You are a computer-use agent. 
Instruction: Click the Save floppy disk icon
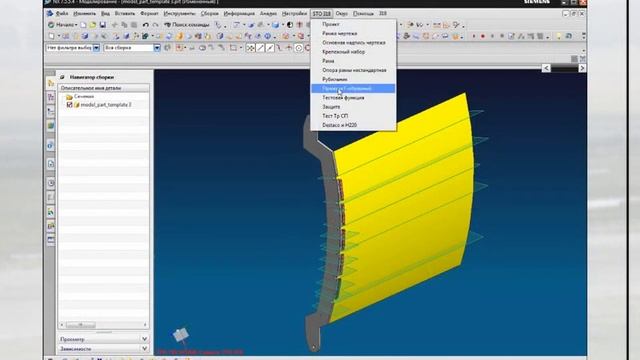point(103,25)
